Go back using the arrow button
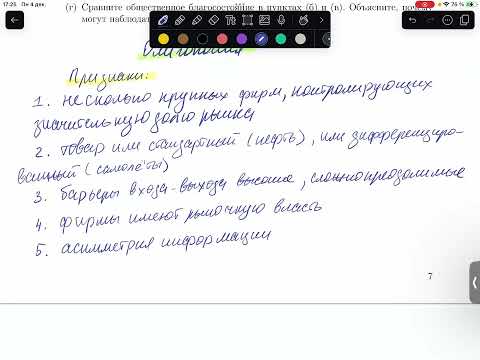This screenshot has height=360, width=480. tap(15, 20)
